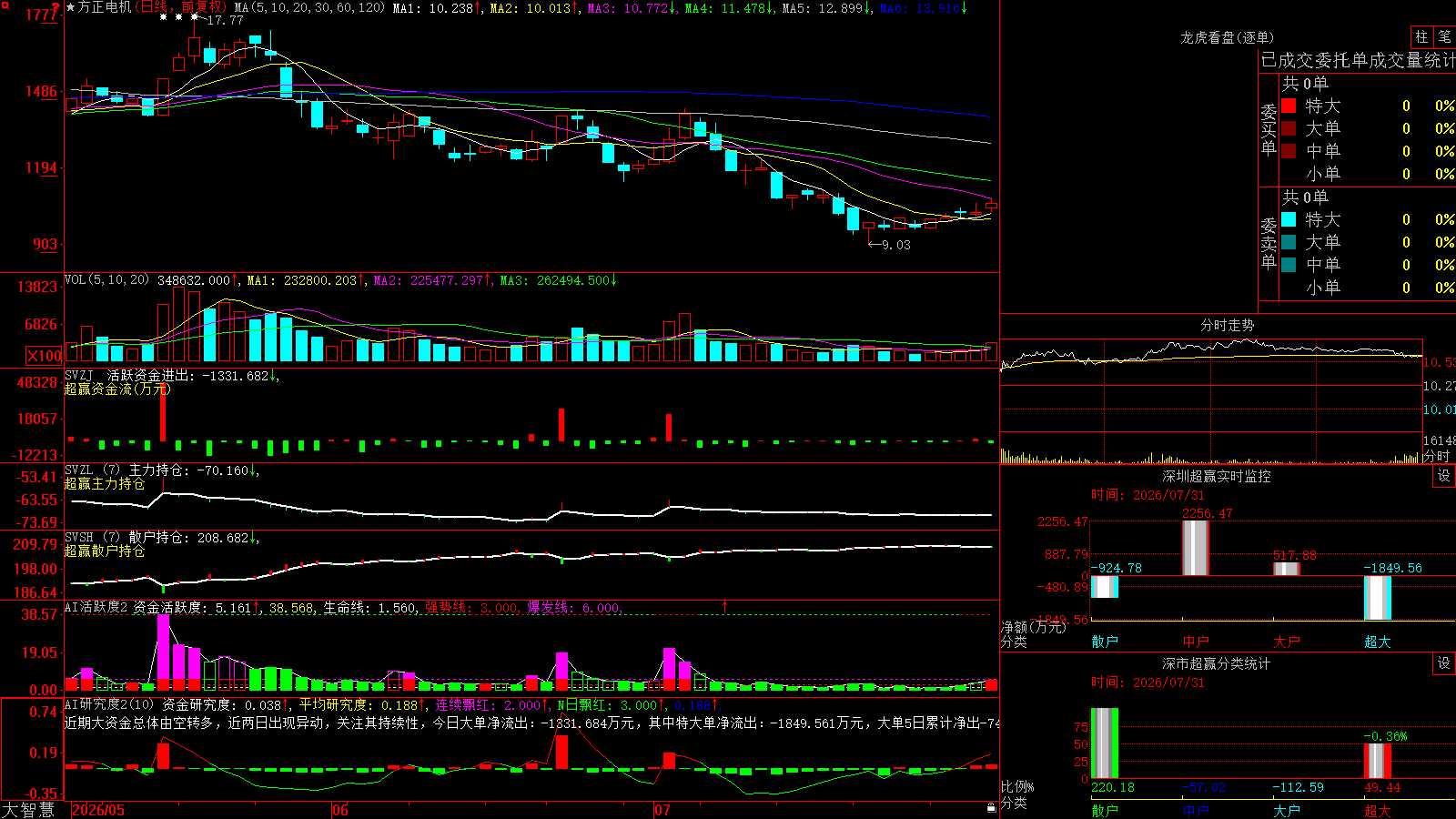Open 设 settings for 深圳超赢实时监控

1444,476
